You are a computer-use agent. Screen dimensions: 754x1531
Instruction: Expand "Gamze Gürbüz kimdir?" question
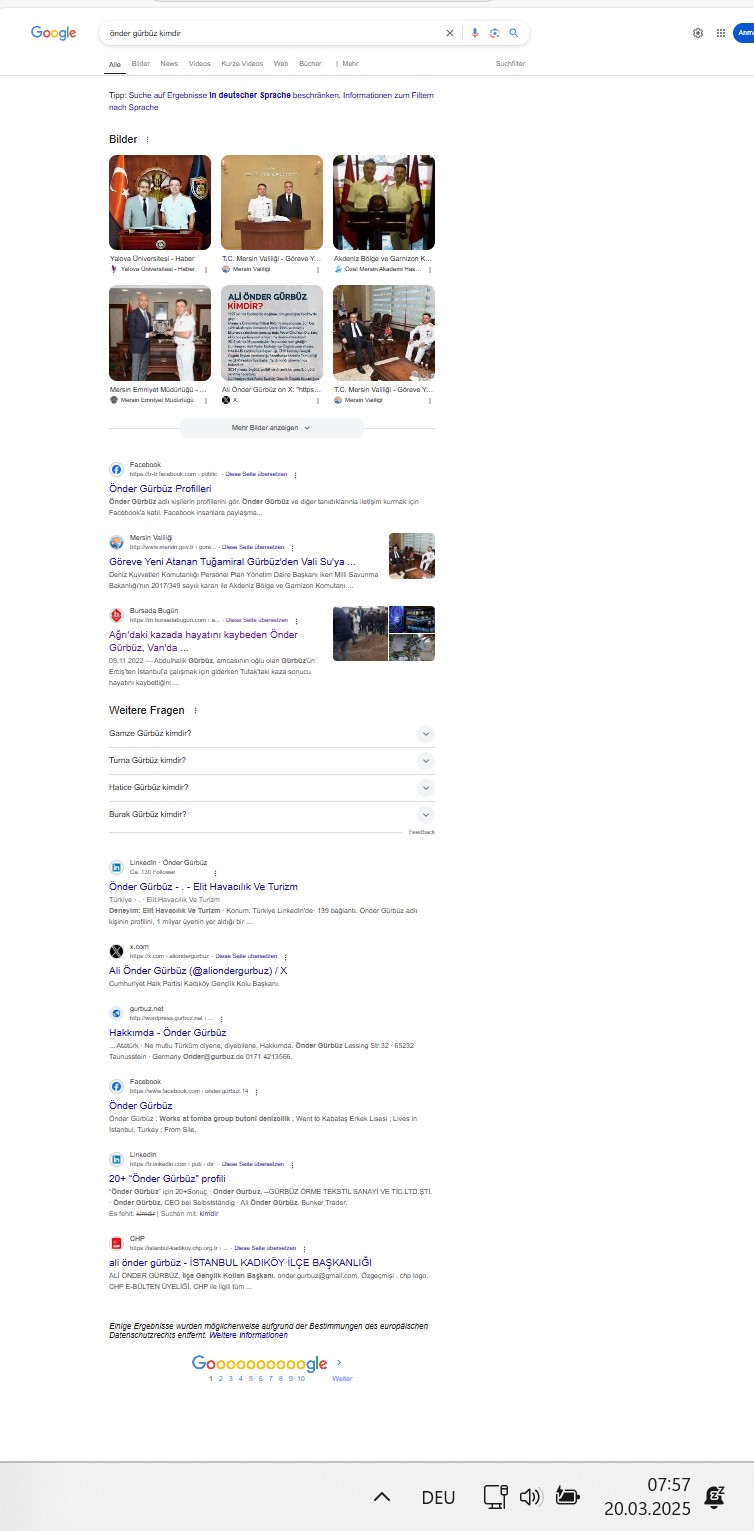[272, 734]
